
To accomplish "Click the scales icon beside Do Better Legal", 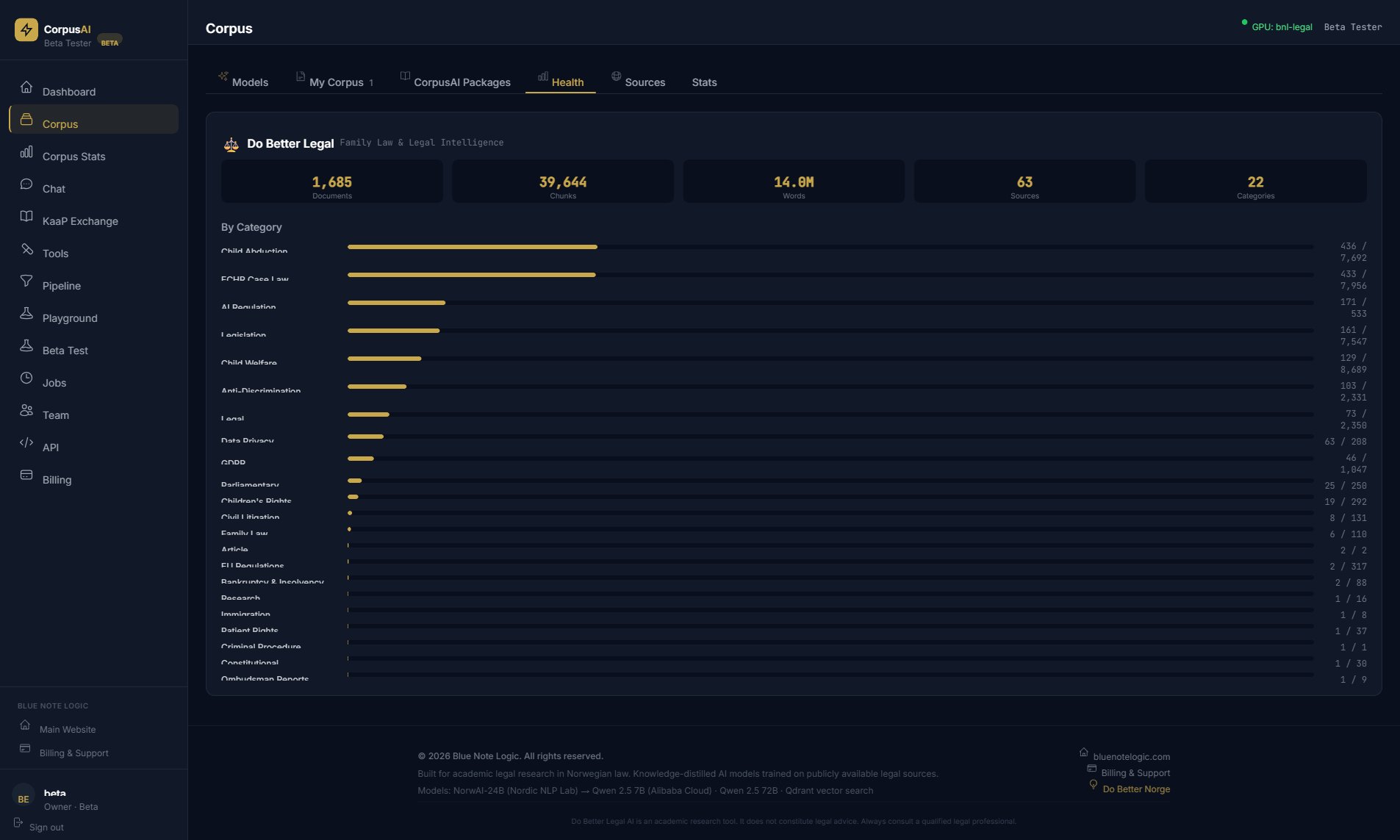I will click(x=231, y=144).
